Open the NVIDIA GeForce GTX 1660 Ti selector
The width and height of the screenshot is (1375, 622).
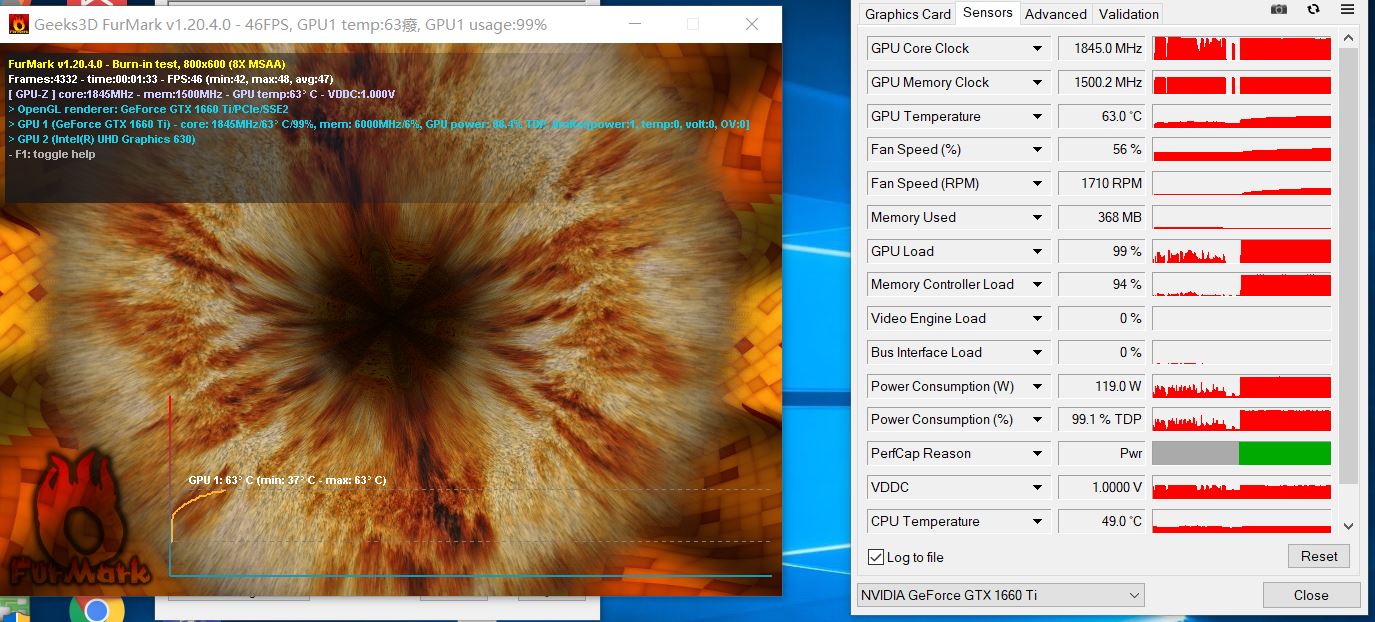[1000, 595]
